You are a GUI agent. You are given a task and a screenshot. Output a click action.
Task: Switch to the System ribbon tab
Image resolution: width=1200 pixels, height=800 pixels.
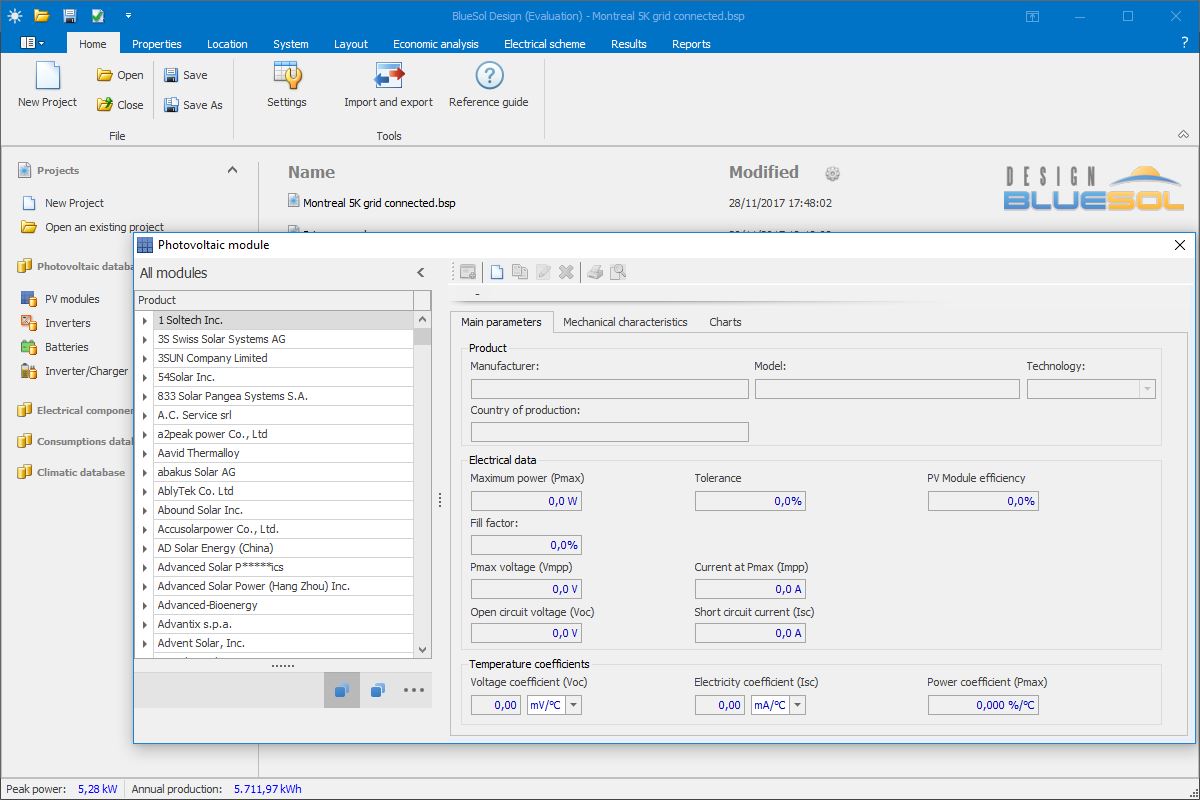[291, 44]
